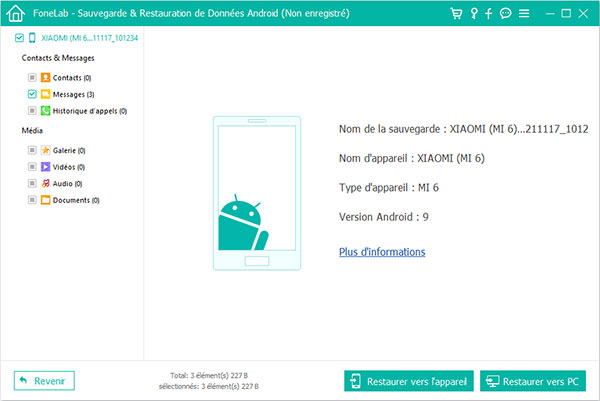Toggle the Historique d'appels checkbox

tap(32, 111)
